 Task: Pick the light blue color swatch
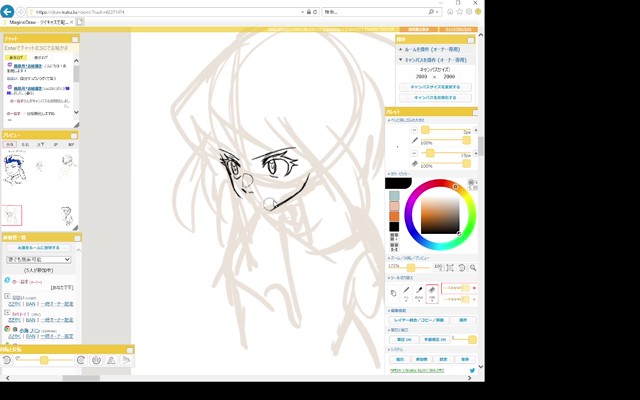click(x=394, y=196)
